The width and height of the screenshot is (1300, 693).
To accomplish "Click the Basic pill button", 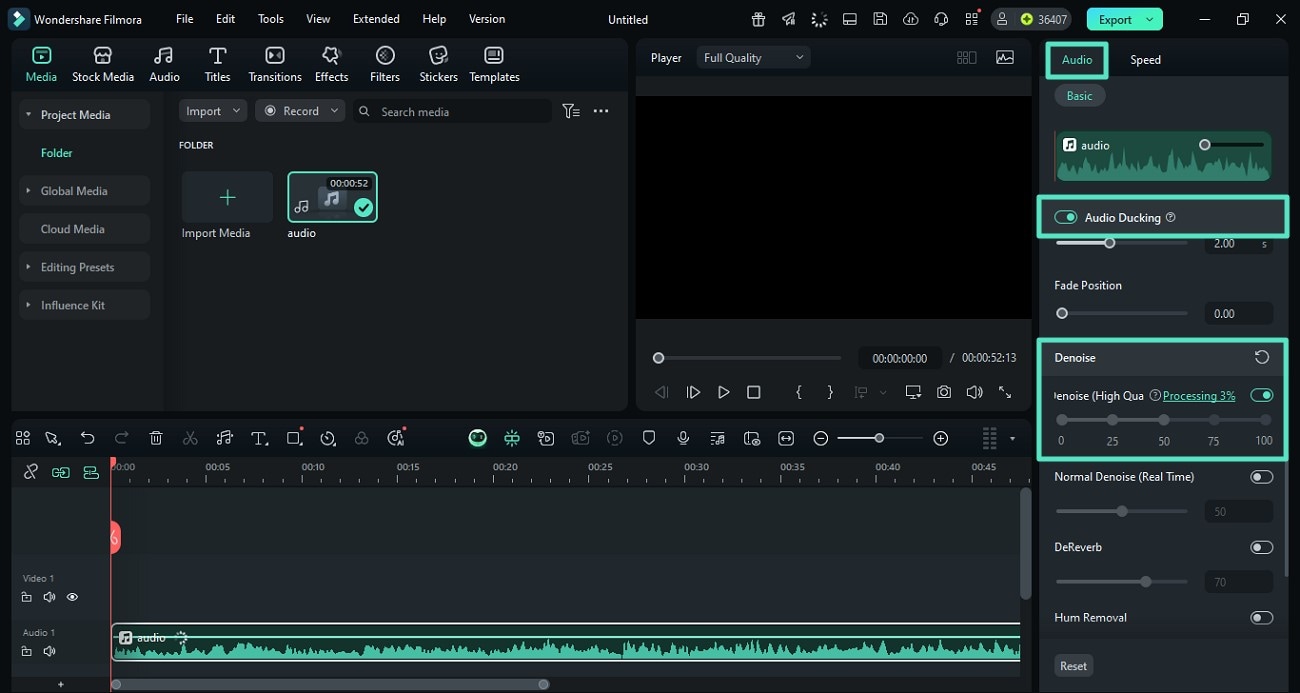I will point(1079,96).
